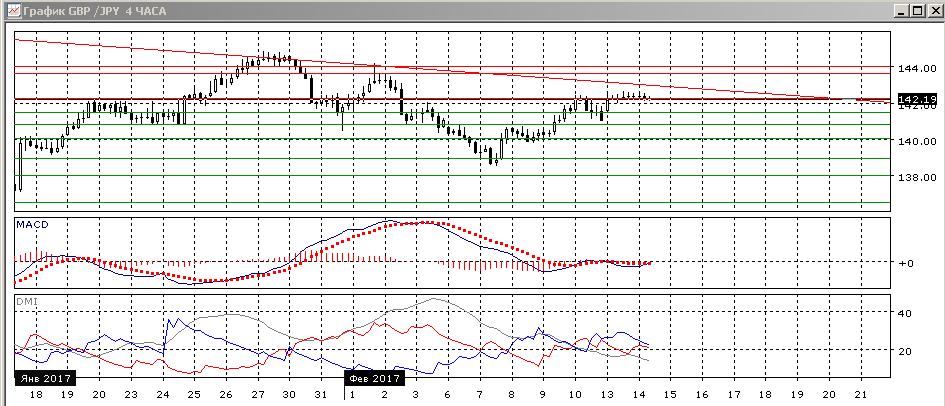Click date label 30 on time axis
Screen dimensions: 945x406
[x=289, y=395]
